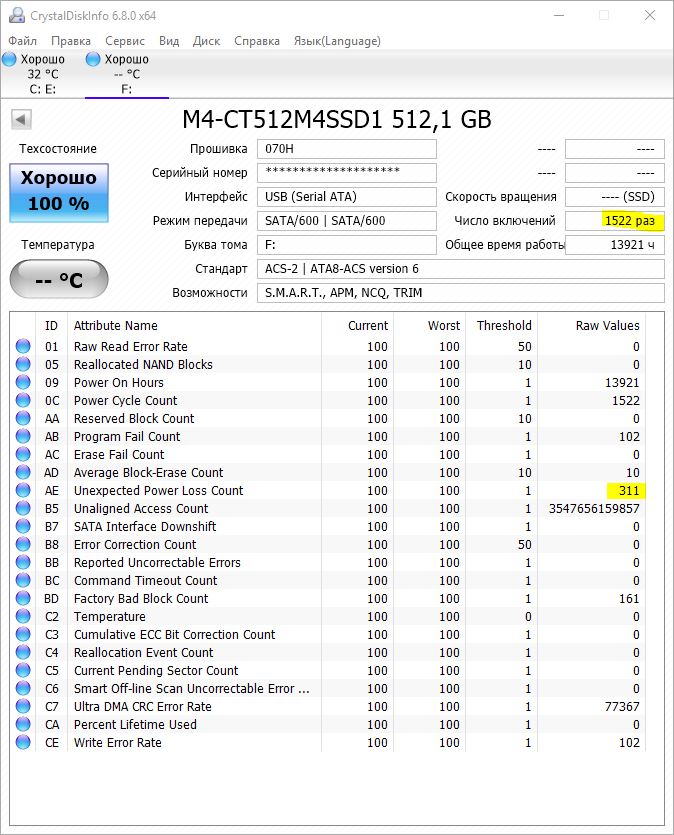Screen dimensions: 674x835
Task: Click the status circle for Factory Bad Block Count
Action: 23,598
